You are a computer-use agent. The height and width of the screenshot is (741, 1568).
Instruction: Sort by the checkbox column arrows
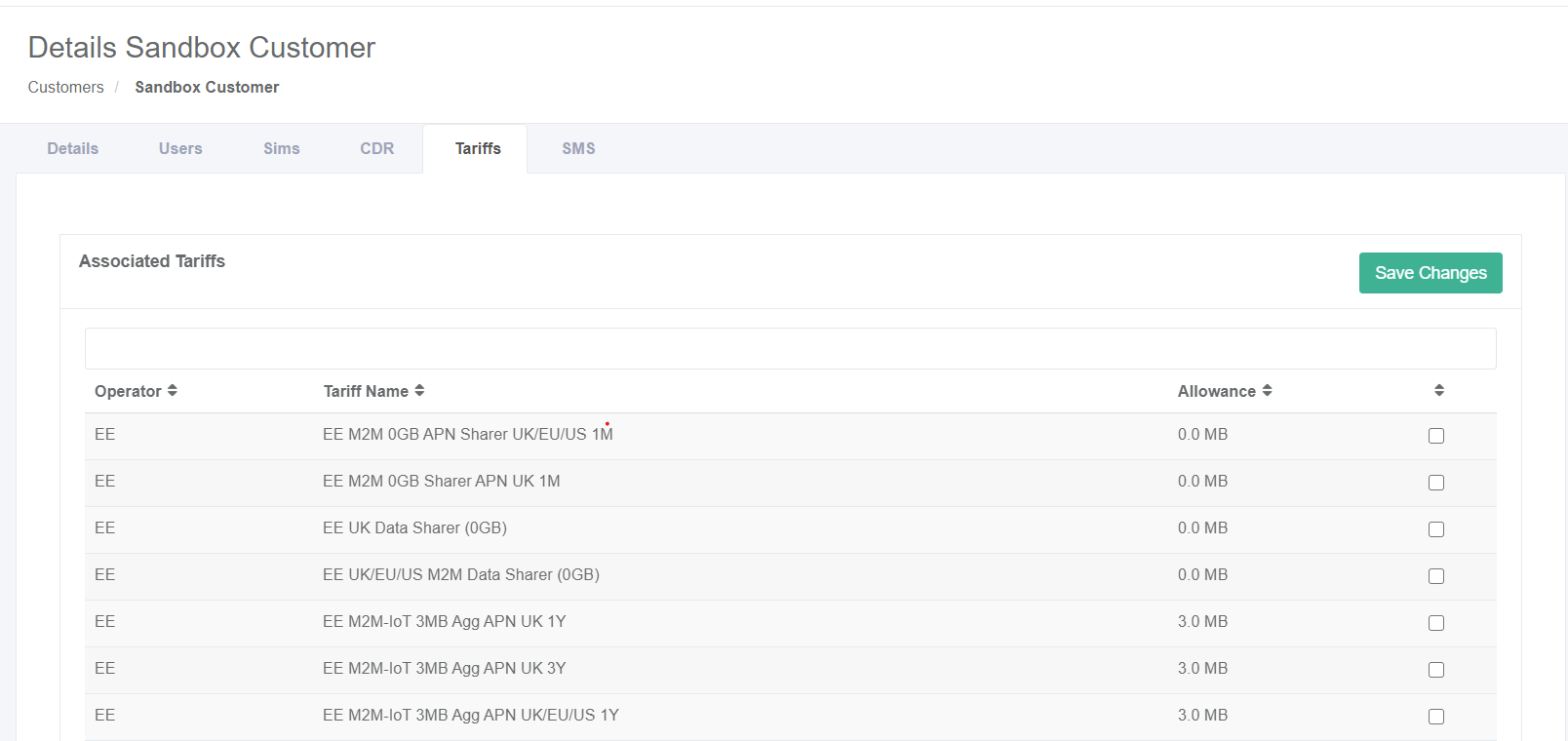click(x=1438, y=390)
